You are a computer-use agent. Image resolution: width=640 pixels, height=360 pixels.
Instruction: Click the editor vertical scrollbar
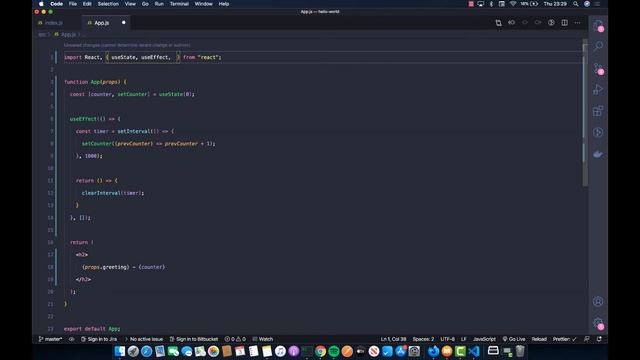coord(585,112)
